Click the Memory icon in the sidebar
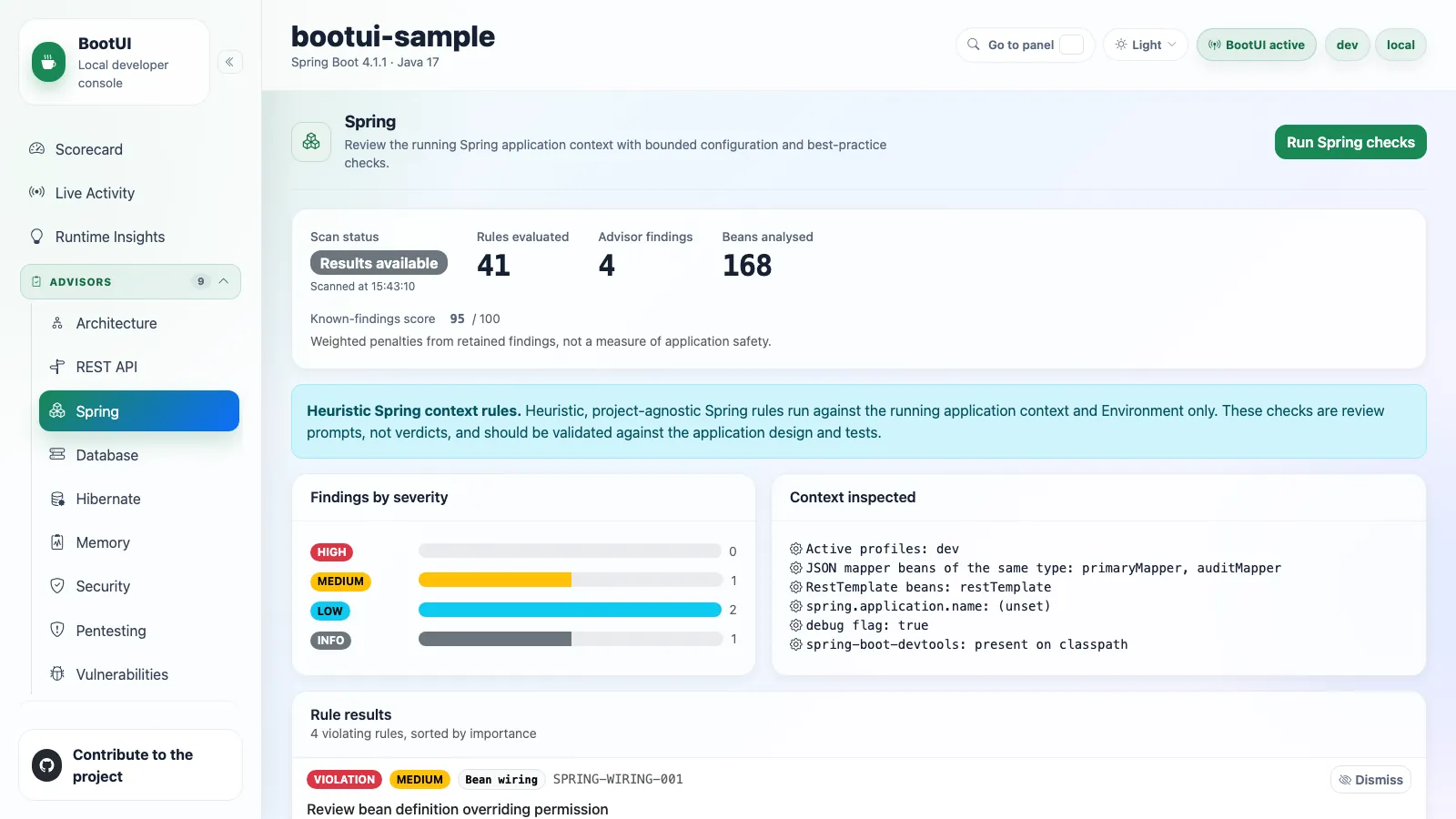The image size is (1456, 819). click(57, 542)
